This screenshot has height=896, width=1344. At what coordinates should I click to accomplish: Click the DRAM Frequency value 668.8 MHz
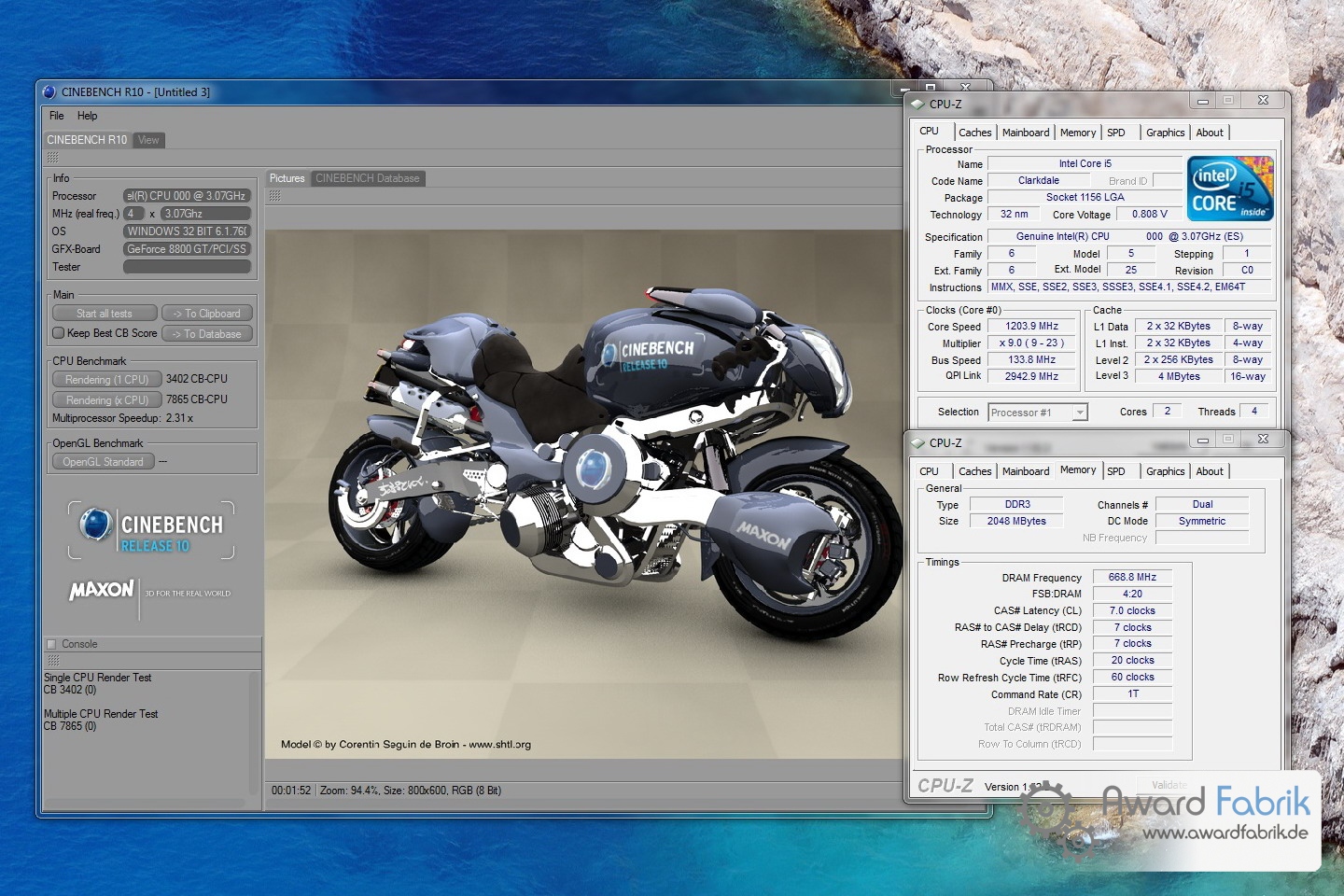(x=1132, y=578)
